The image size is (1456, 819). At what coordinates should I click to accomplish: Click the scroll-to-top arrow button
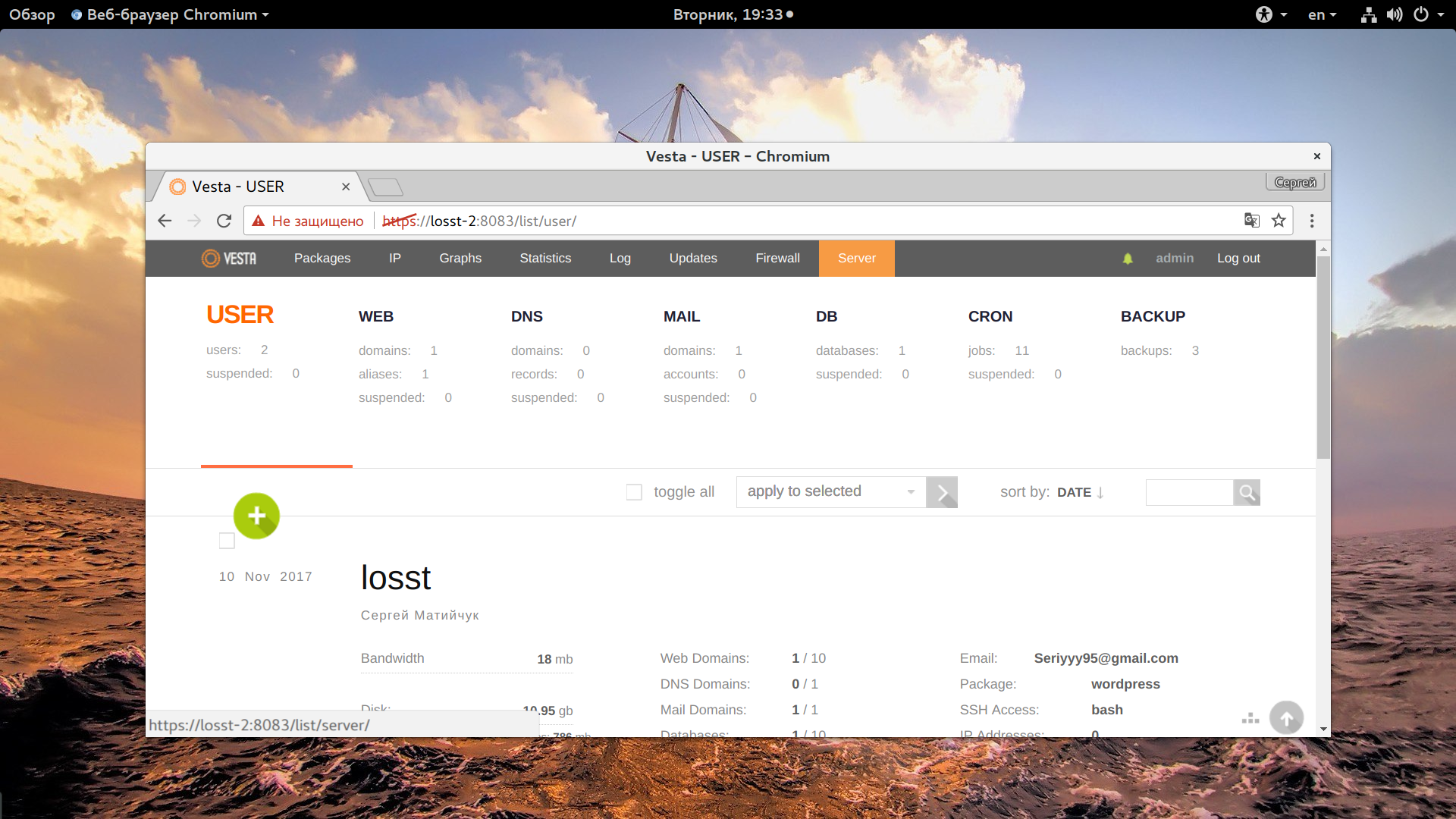[x=1286, y=718]
